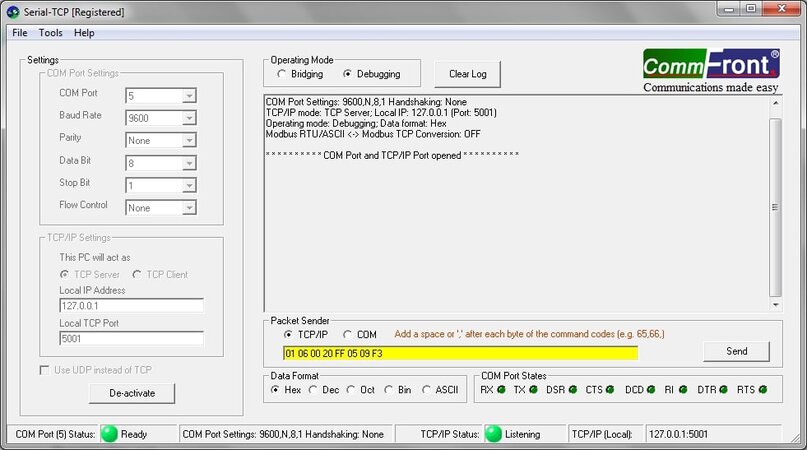Open the COM Port dropdown
The width and height of the screenshot is (807, 450).
(189, 96)
